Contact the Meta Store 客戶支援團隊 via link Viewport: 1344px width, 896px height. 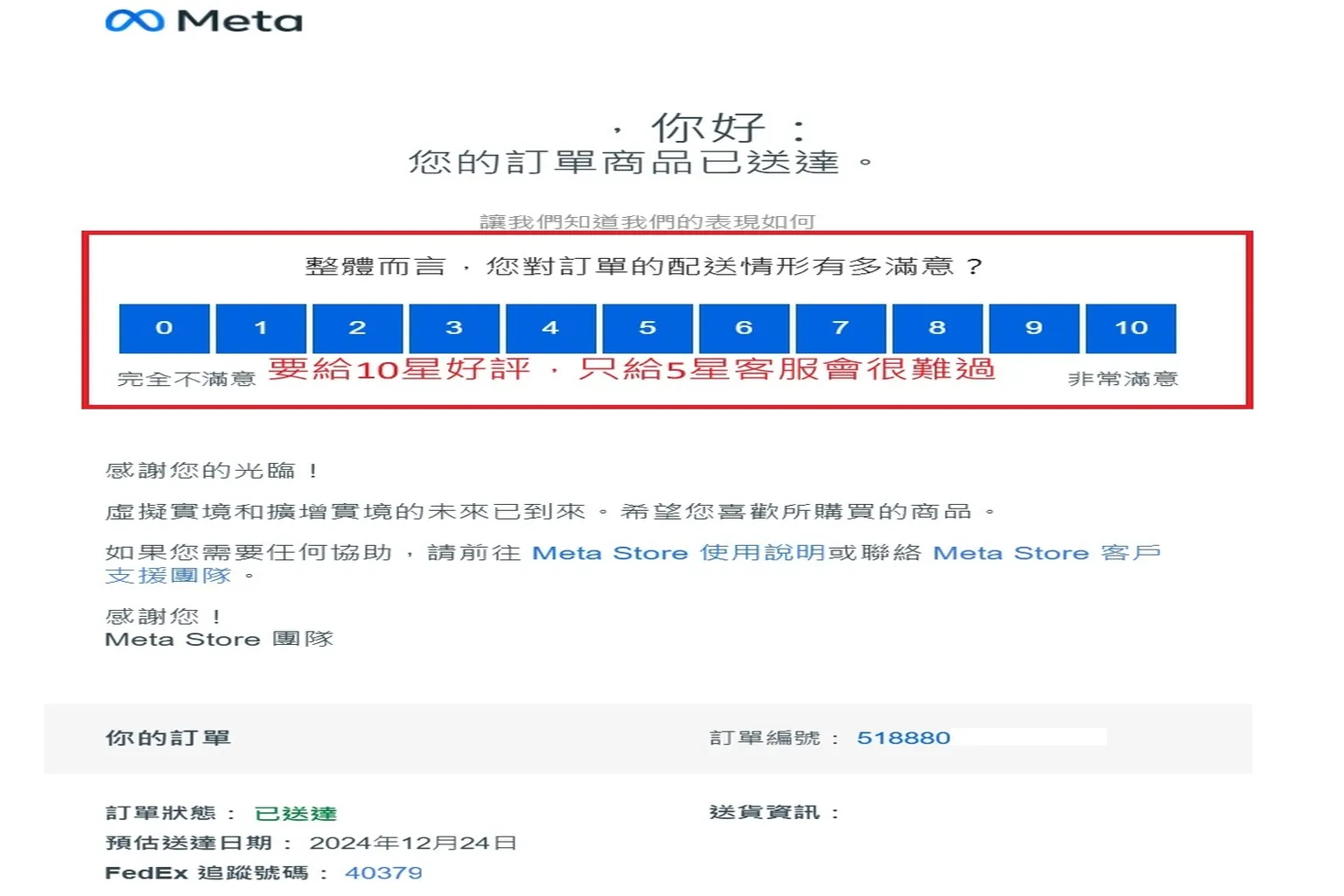[1050, 553]
